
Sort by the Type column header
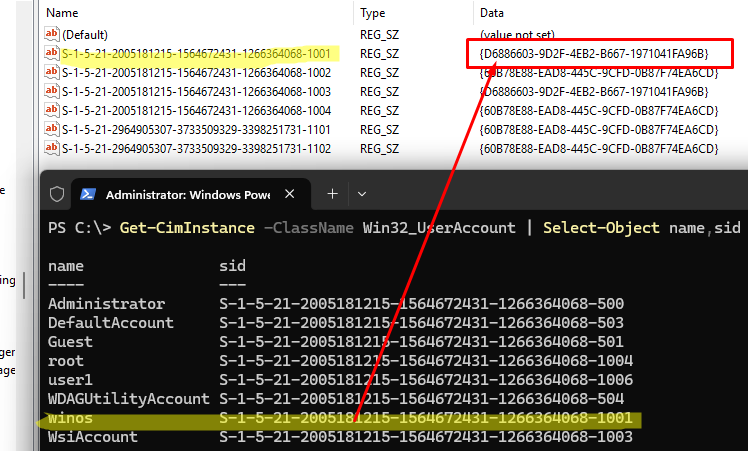coord(373,13)
